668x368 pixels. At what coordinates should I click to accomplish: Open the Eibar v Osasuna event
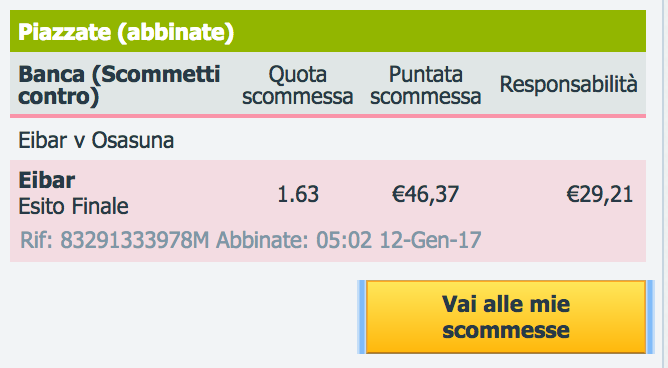96,140
